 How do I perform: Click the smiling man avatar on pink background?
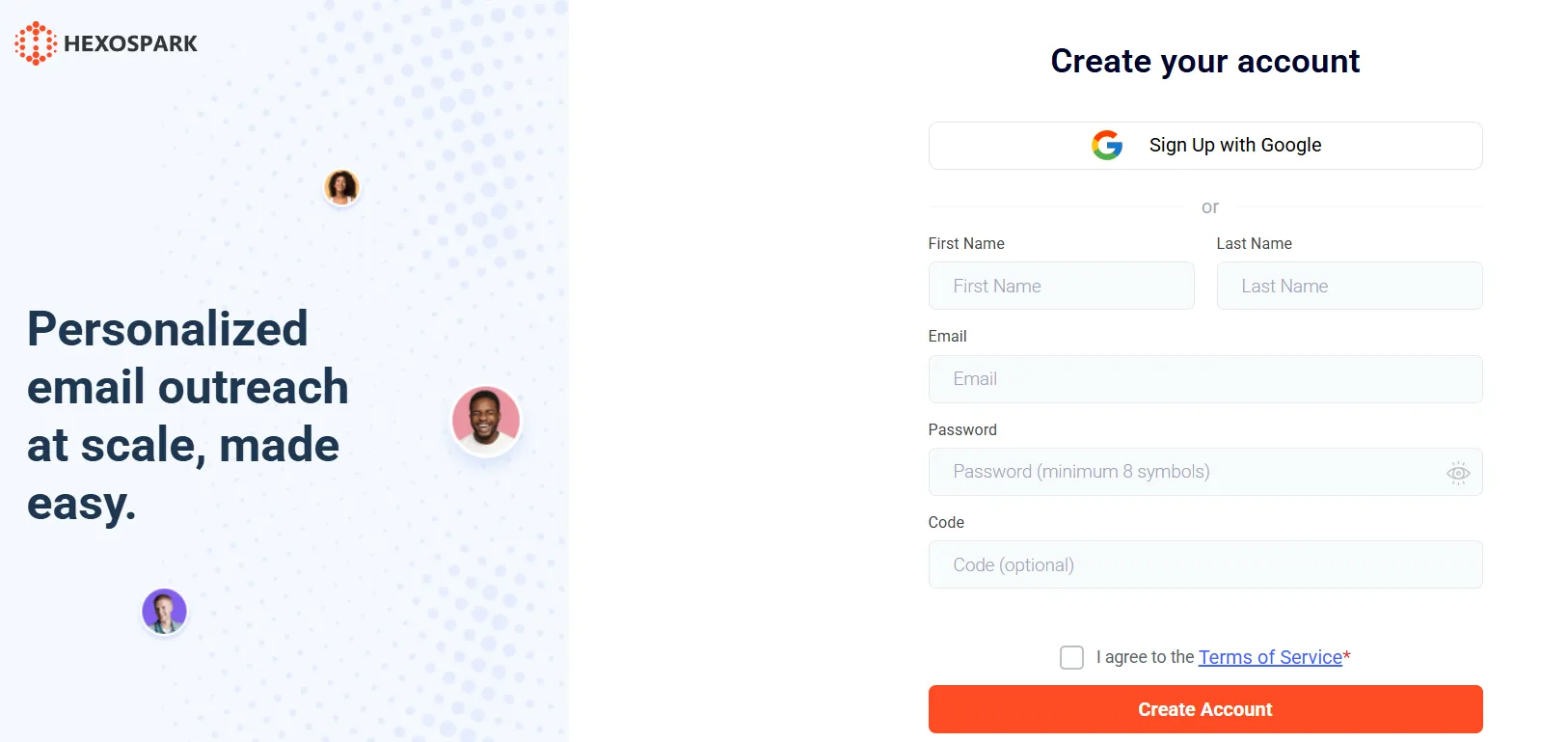[486, 420]
